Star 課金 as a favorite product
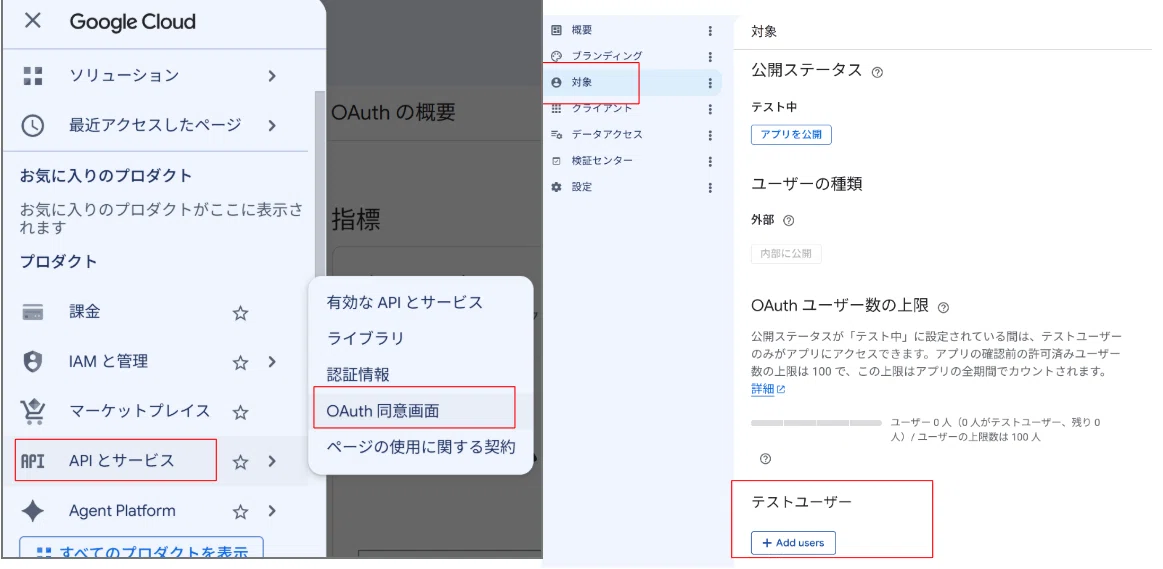1163x569 pixels. 240,312
